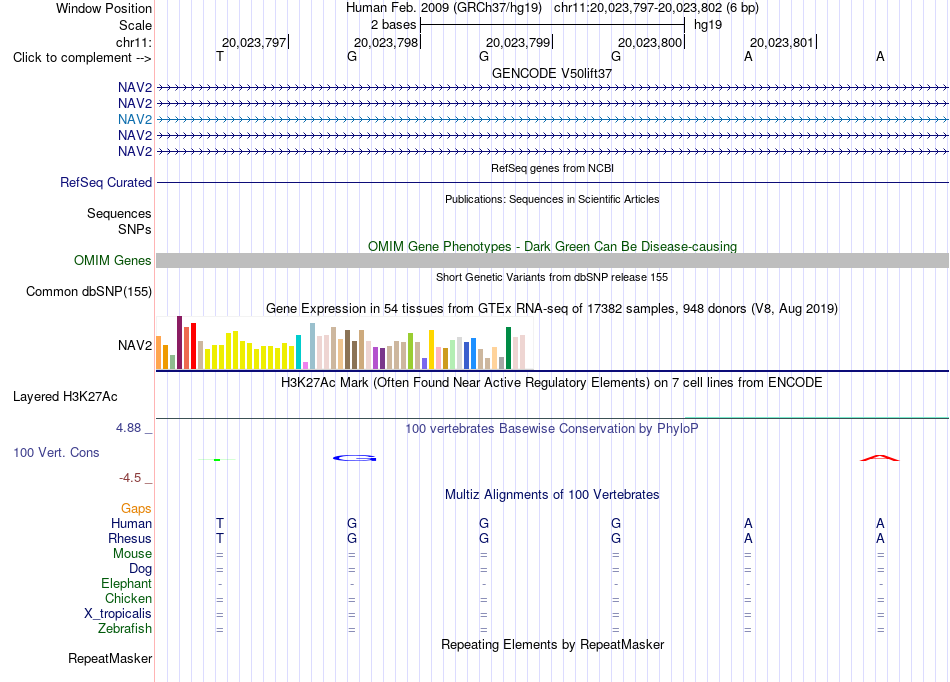Click base T in the complement sequence row
Viewport: 950px width, 682px height.
click(220, 56)
